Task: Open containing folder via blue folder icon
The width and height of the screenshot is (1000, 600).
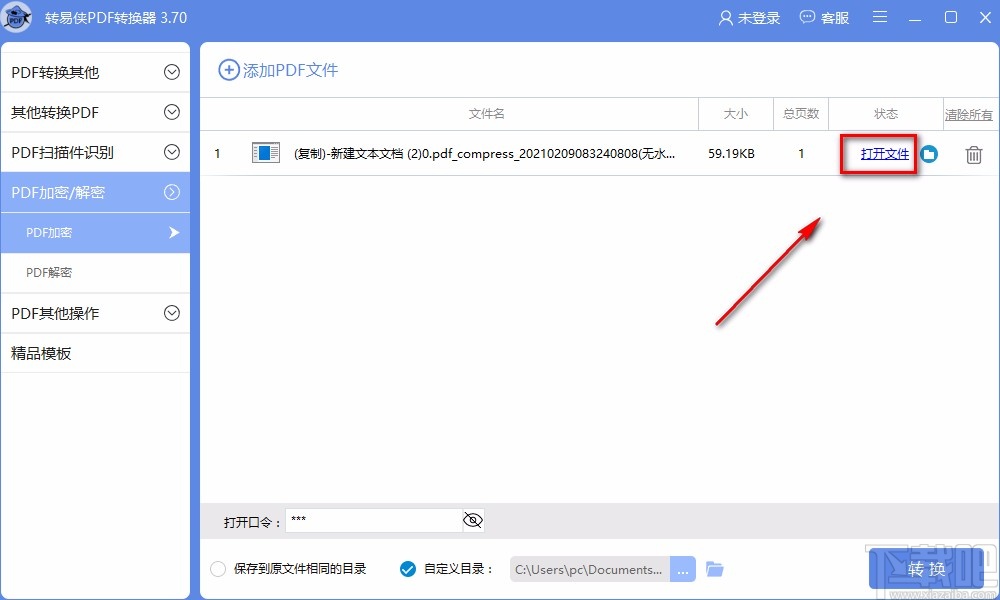Action: [x=930, y=154]
